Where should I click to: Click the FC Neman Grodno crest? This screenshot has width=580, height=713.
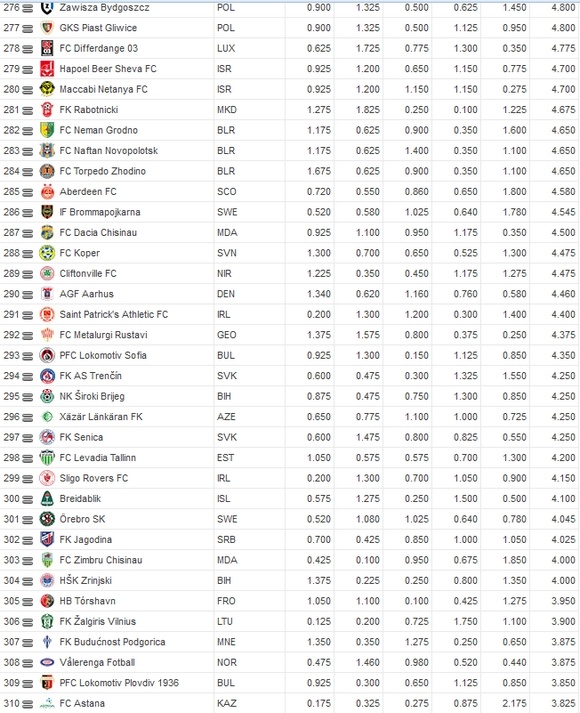(47, 131)
